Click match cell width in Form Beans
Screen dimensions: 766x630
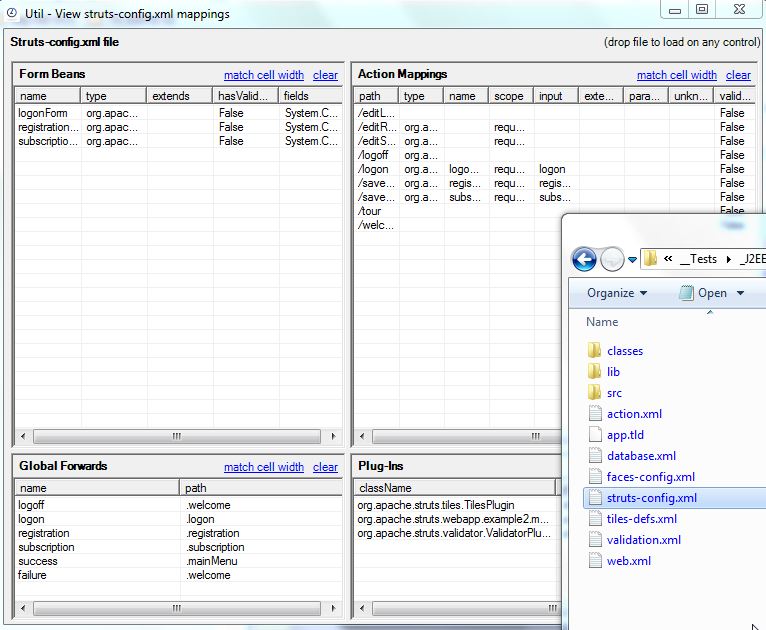pyautogui.click(x=264, y=75)
